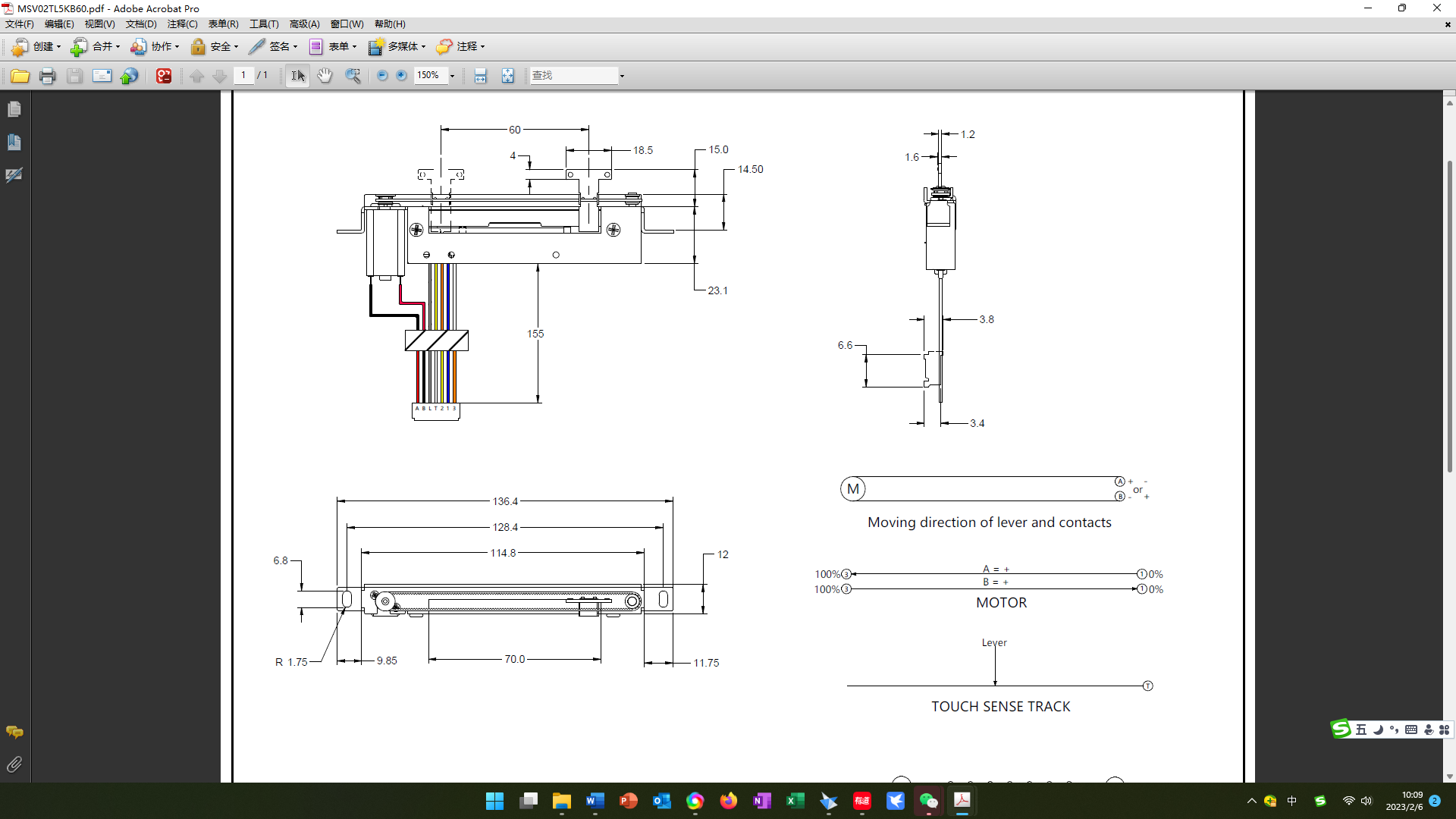Open the 工具(T) menu
This screenshot has width=1456, height=819.
264,24
